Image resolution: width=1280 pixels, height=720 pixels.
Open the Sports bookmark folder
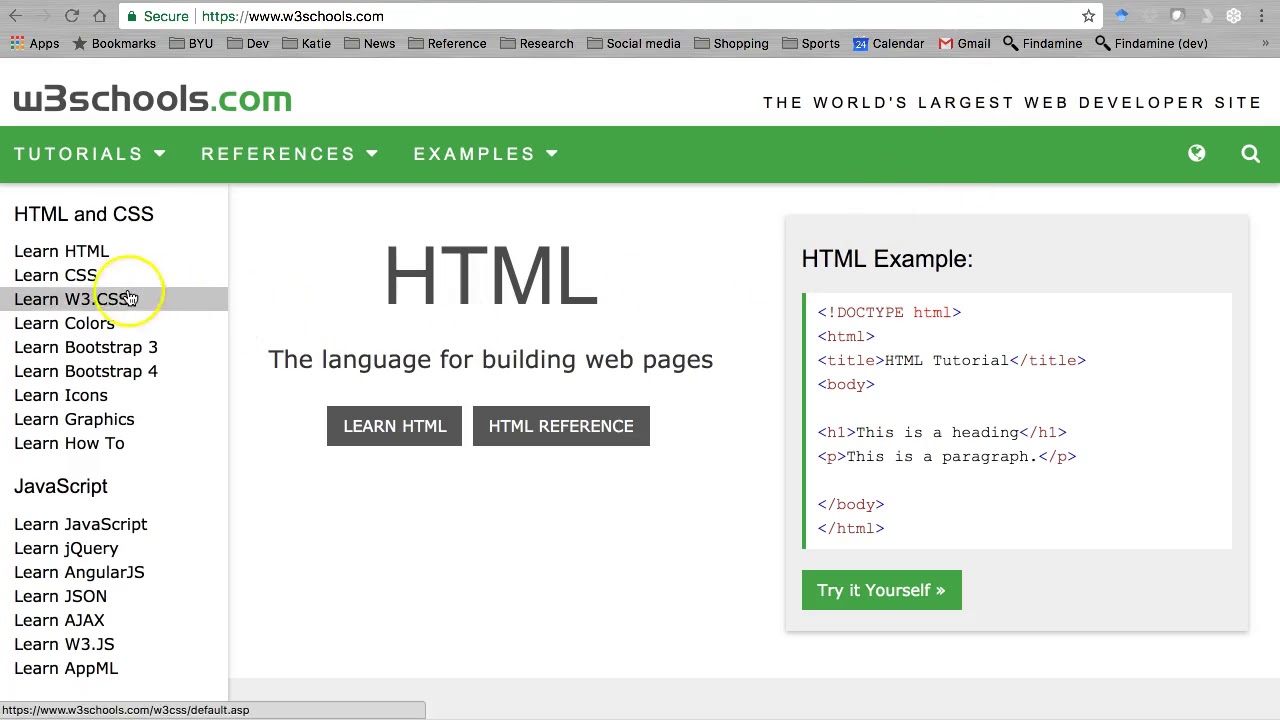point(810,43)
